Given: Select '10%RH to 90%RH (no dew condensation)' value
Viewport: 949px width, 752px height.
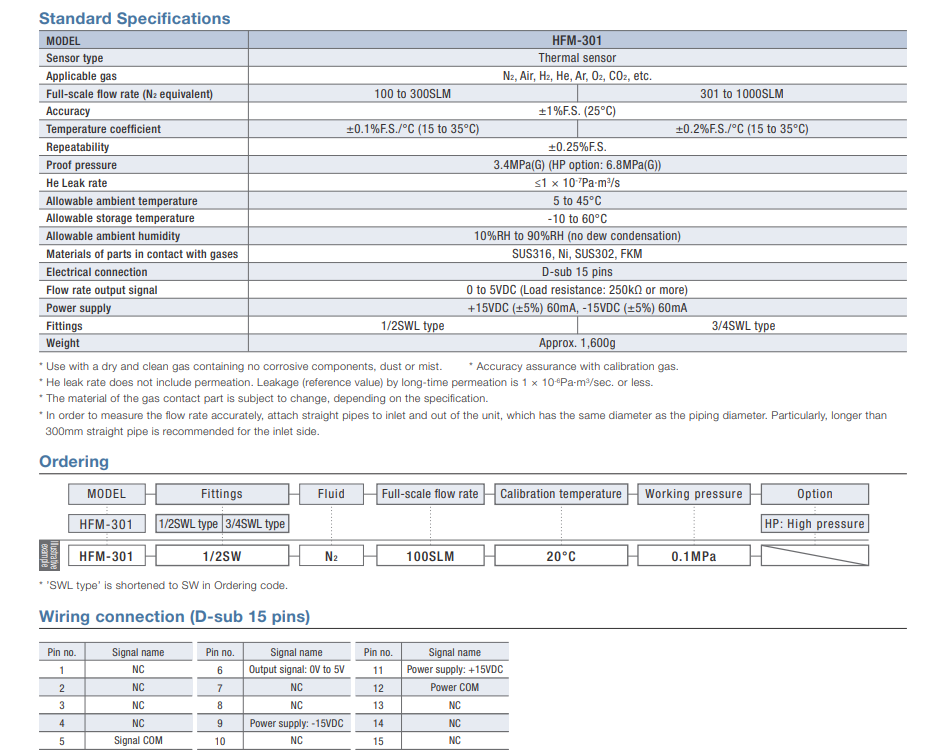Looking at the screenshot, I should (577, 236).
